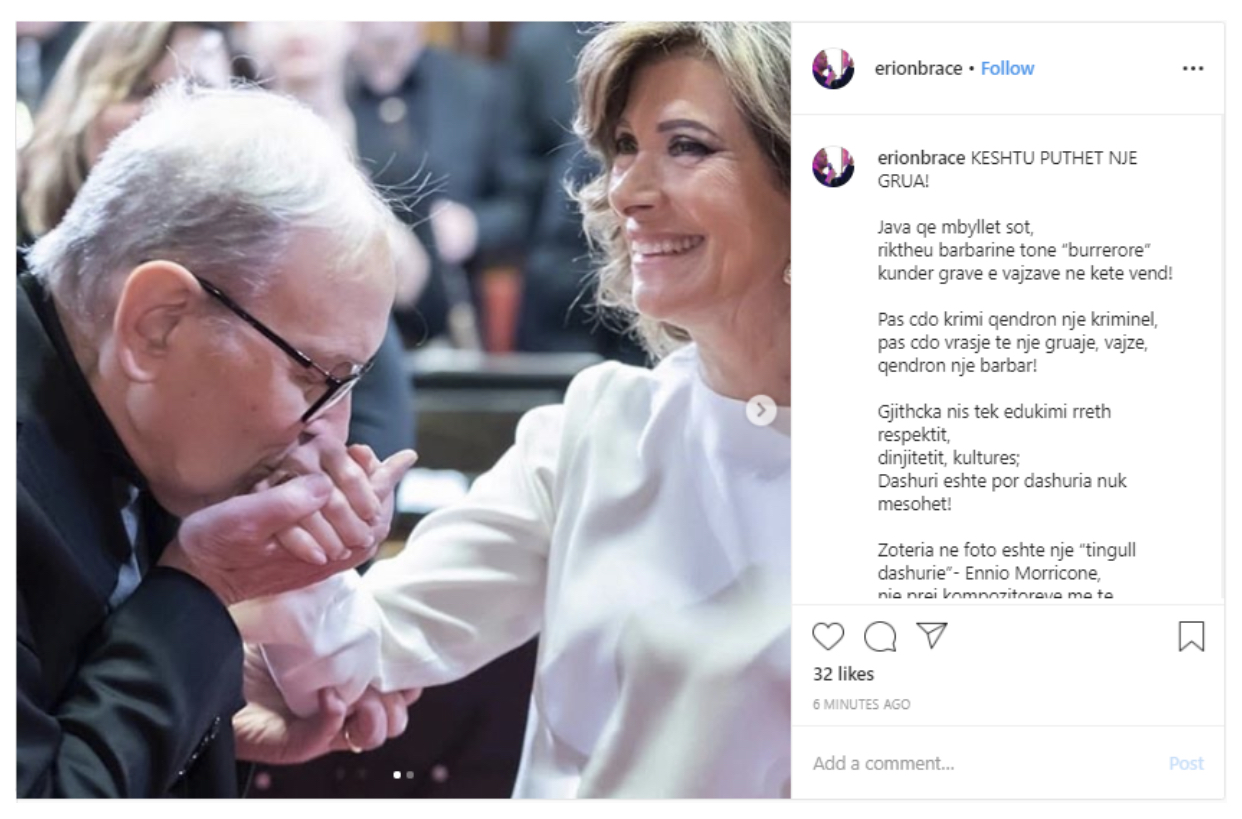Open erionbrace profile from header username
The height and width of the screenshot is (819, 1242).
(918, 68)
